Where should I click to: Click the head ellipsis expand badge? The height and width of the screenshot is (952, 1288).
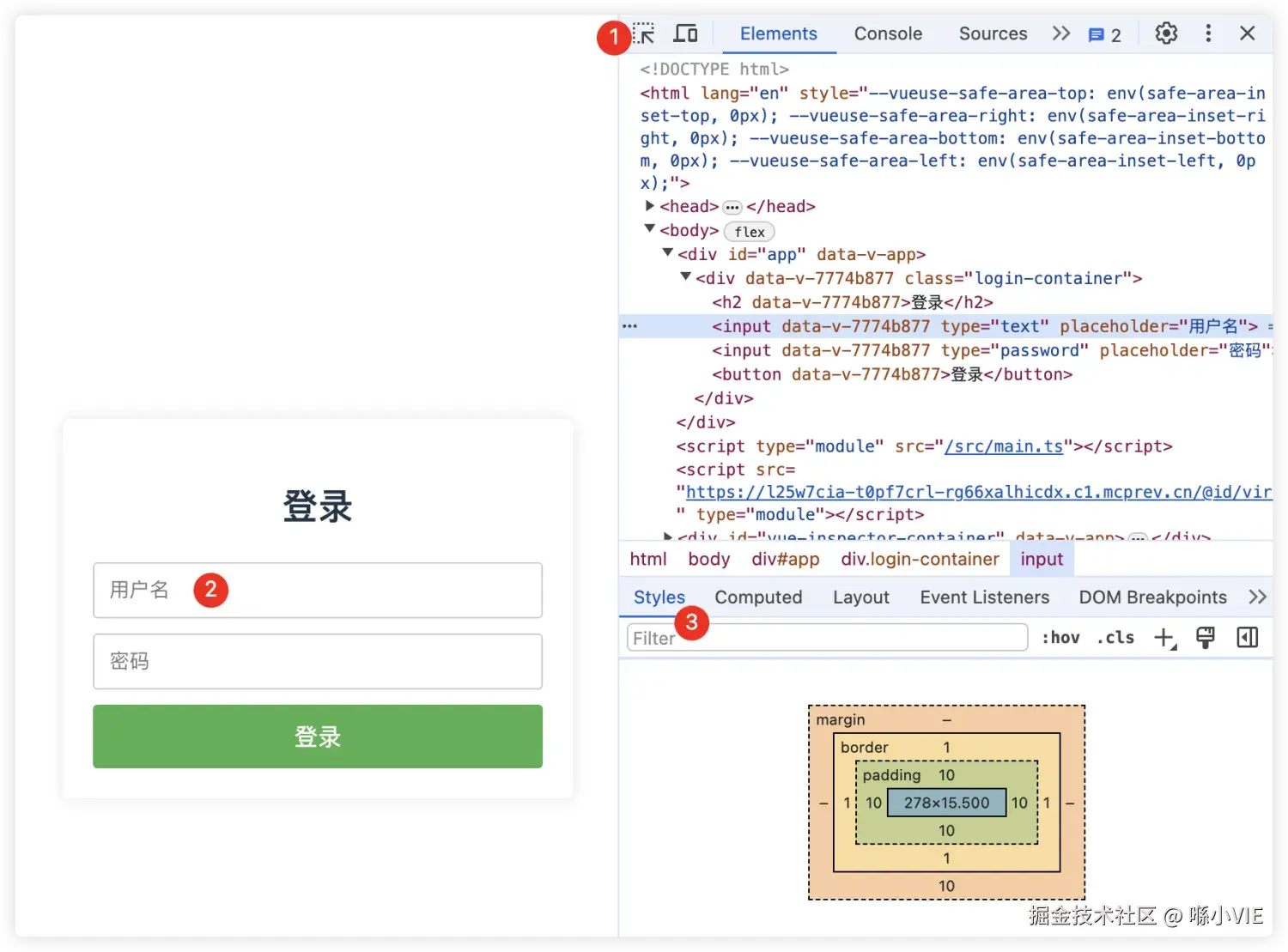(x=732, y=207)
